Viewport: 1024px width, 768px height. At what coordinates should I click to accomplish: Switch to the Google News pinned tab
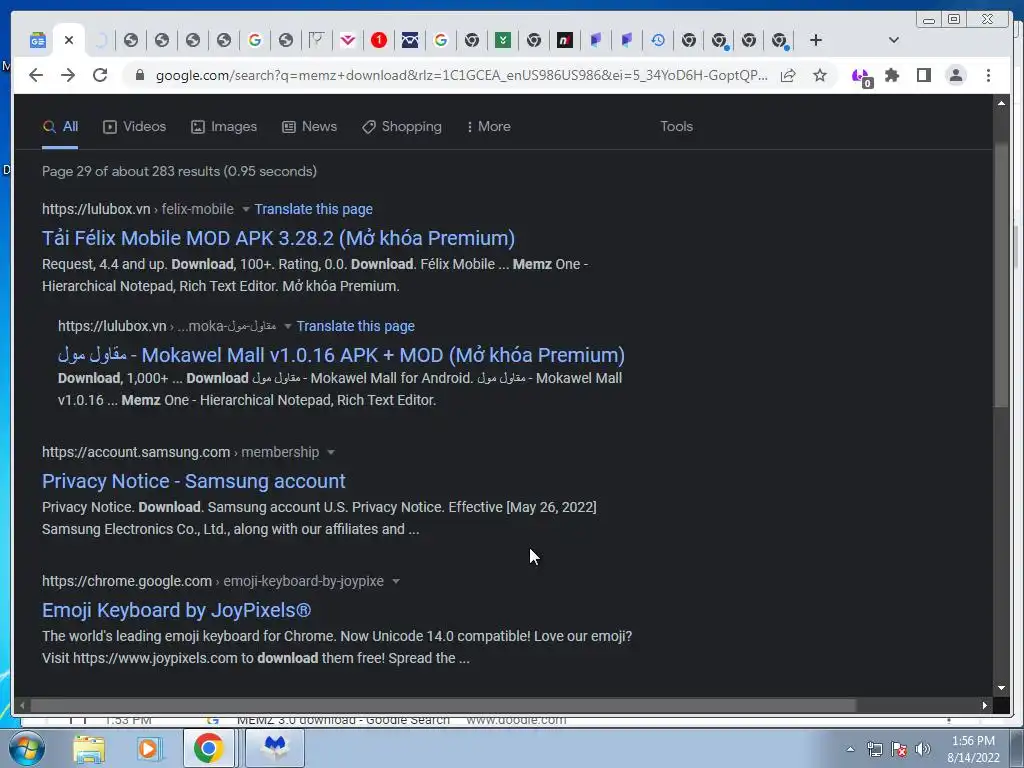coord(38,40)
